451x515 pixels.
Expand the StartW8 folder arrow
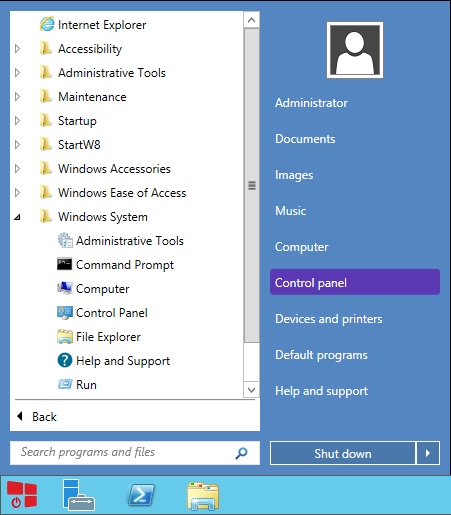[18, 145]
